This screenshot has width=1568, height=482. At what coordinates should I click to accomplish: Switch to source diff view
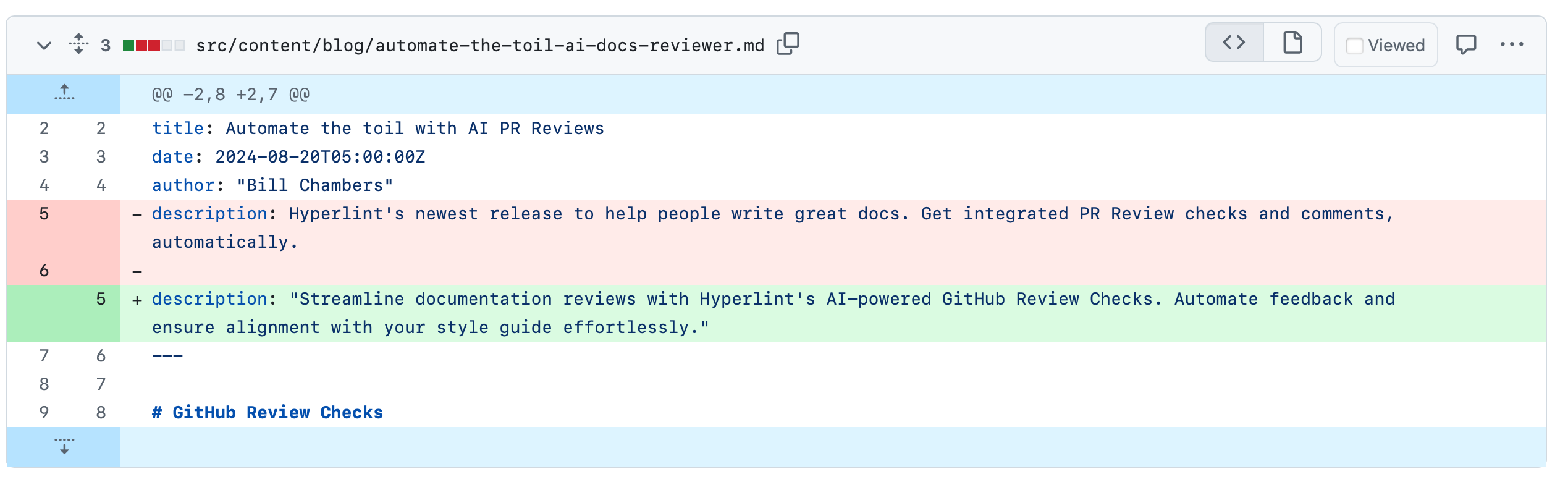point(1234,43)
